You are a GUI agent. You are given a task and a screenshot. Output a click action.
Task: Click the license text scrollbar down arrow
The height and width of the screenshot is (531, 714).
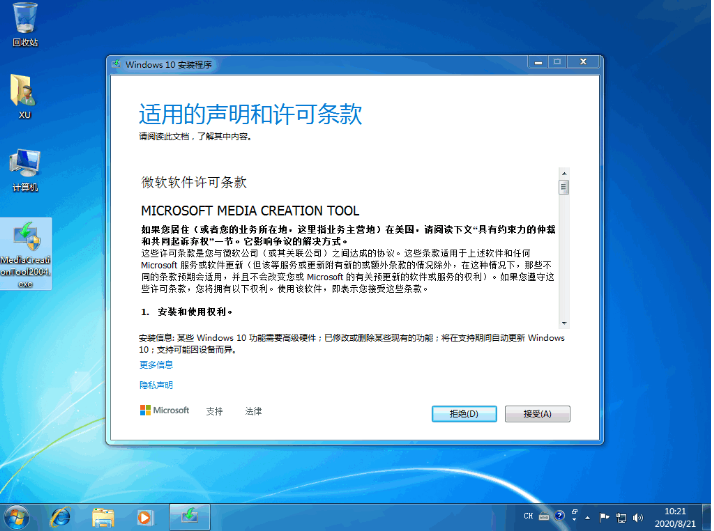point(564,321)
